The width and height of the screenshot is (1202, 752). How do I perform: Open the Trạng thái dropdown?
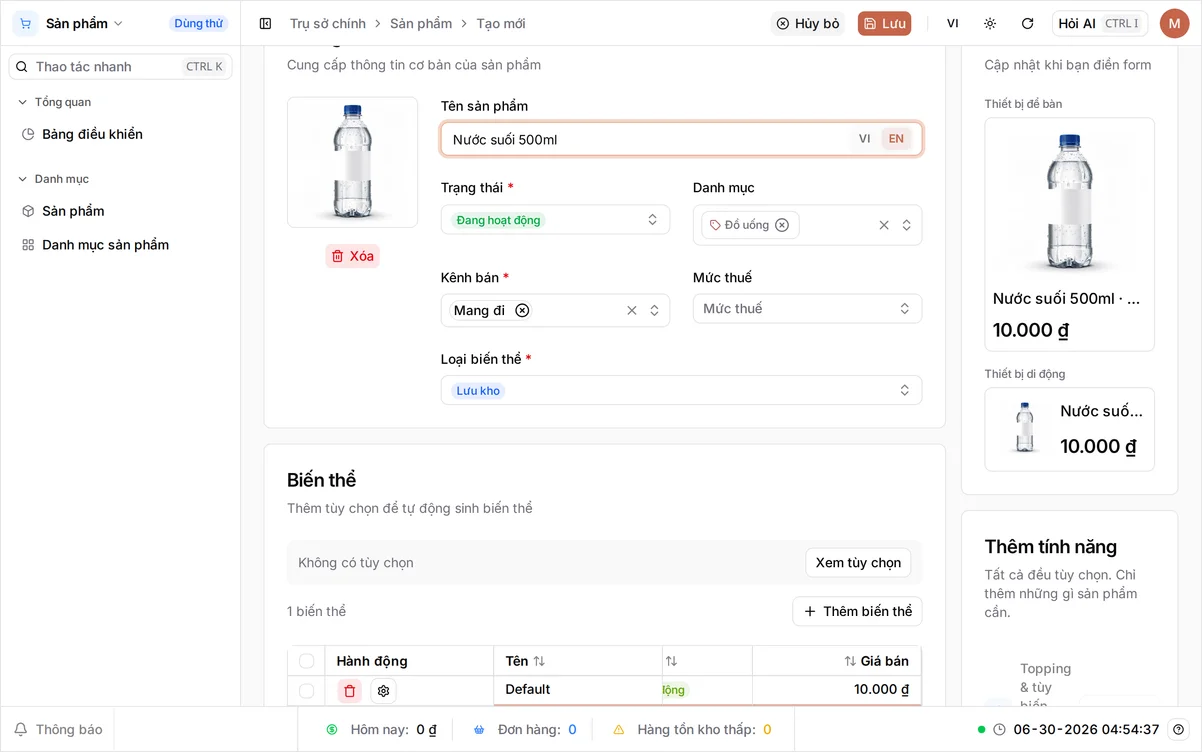click(555, 220)
